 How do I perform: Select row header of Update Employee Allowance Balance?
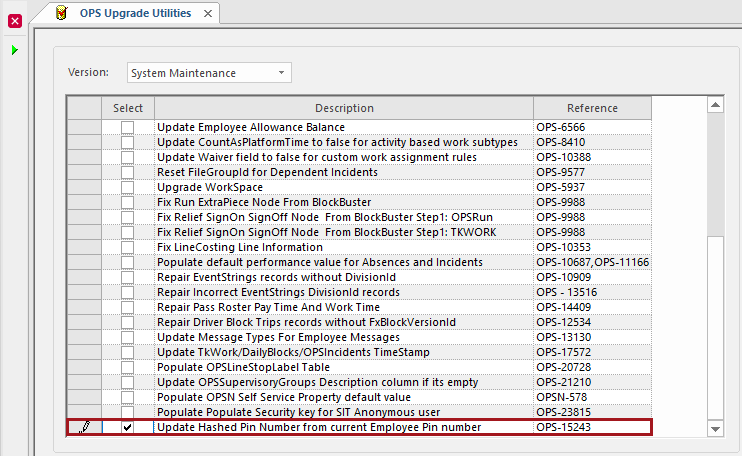coord(85,127)
